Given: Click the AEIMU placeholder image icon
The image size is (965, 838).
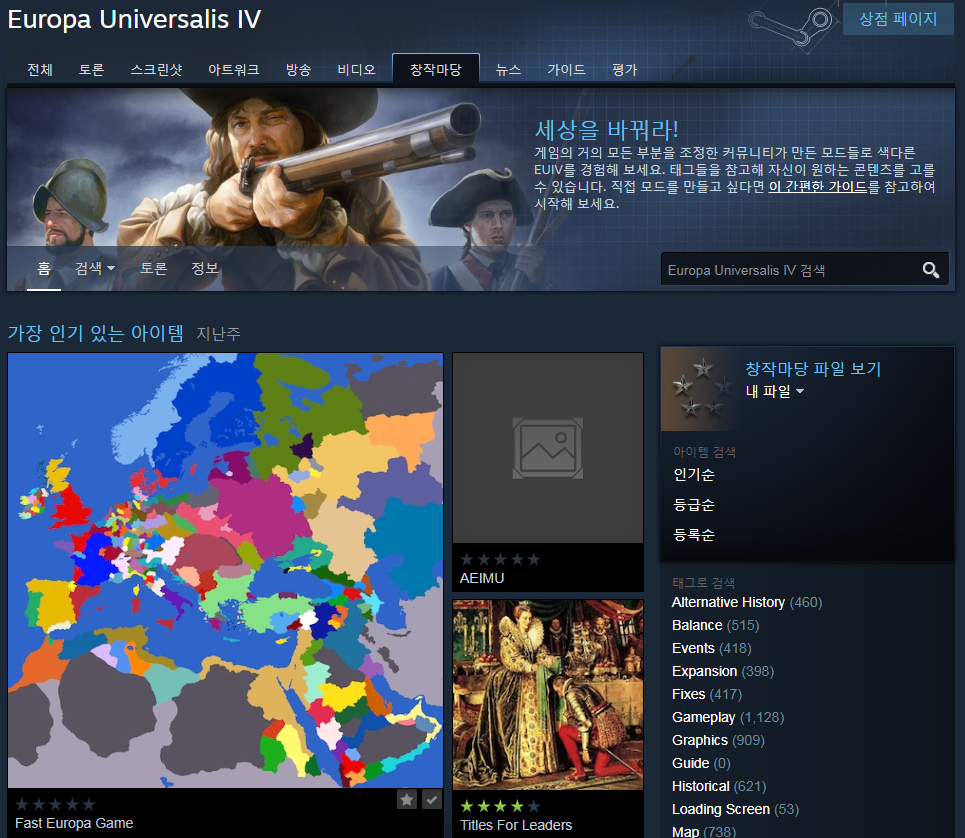Looking at the screenshot, I should pyautogui.click(x=548, y=448).
